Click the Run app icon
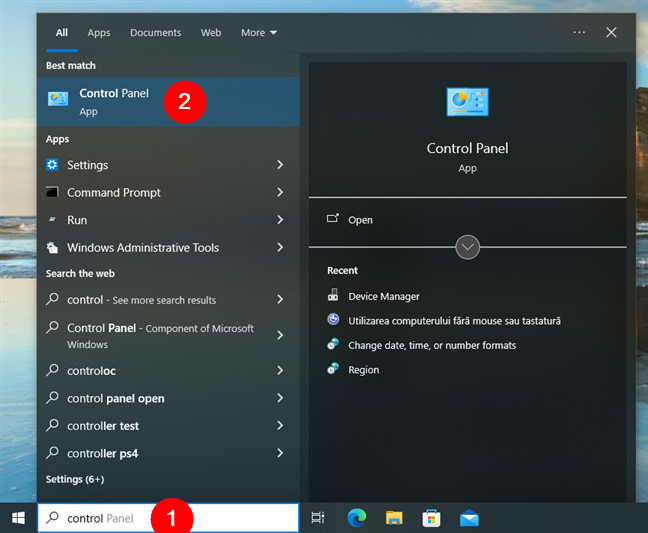The image size is (648, 533). click(x=52, y=219)
